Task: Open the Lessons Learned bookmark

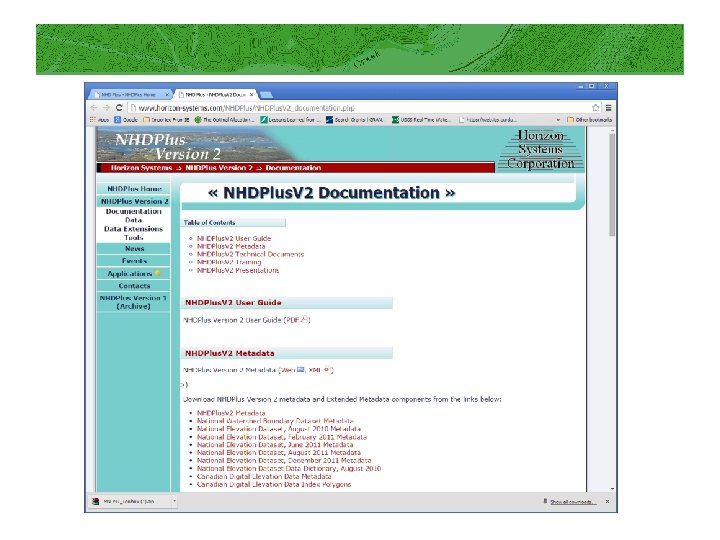Action: click(x=290, y=120)
